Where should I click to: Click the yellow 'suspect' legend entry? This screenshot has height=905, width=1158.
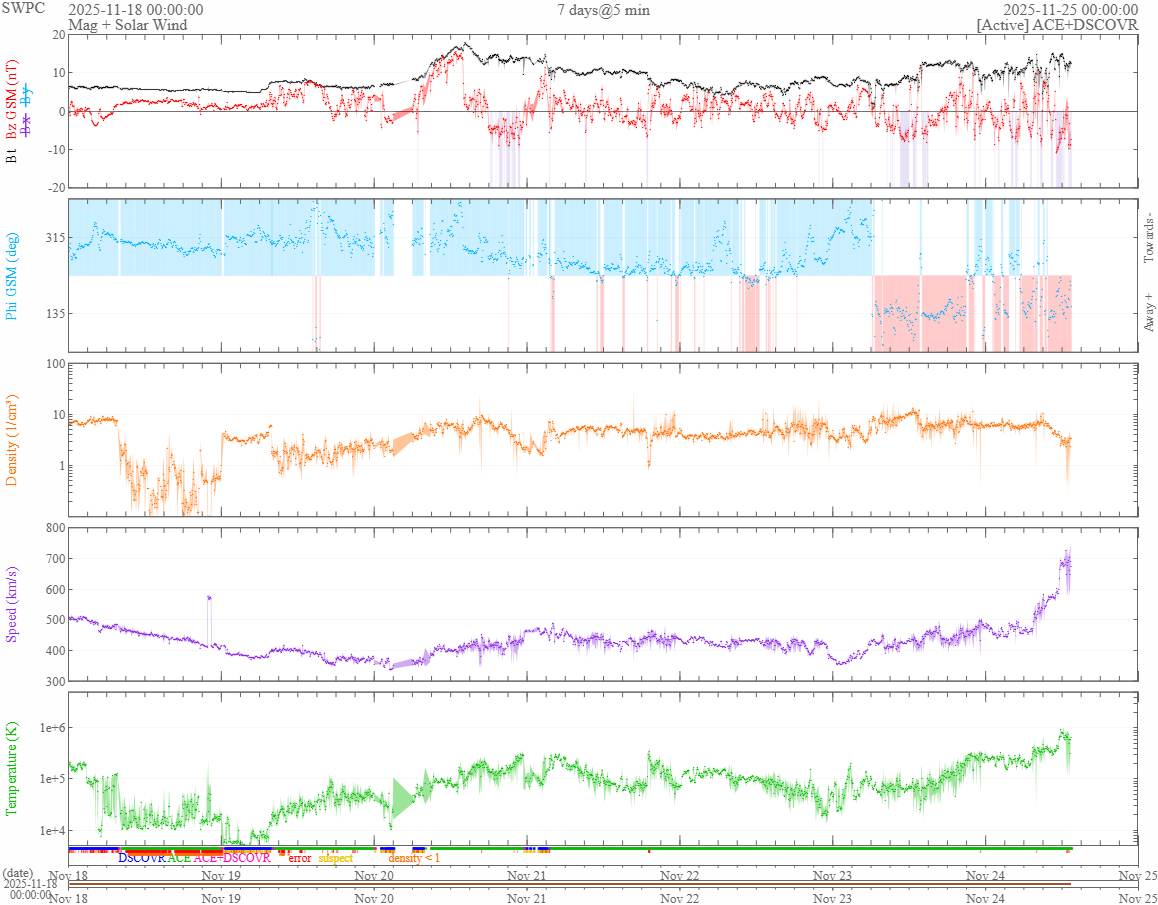tap(335, 858)
